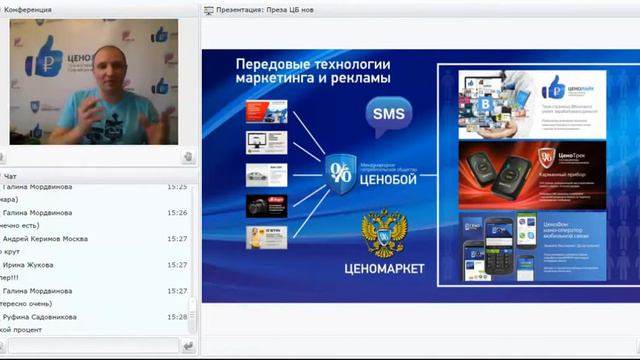Click the 15:28 chat timestamp
640x360 pixels.
click(177, 317)
